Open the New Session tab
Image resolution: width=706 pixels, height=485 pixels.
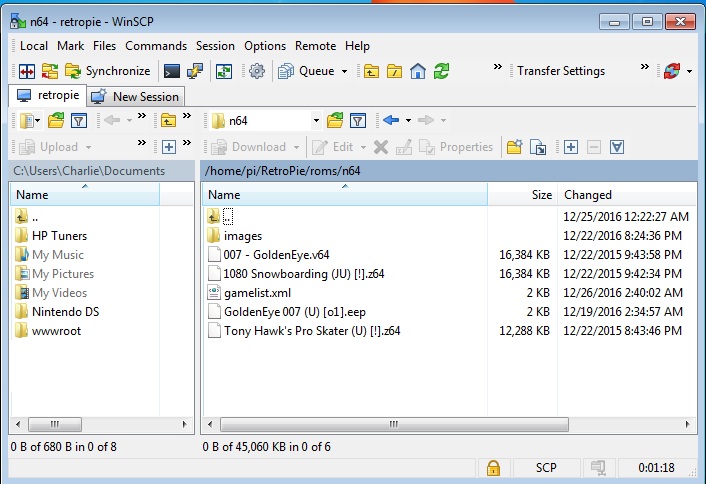coord(135,96)
